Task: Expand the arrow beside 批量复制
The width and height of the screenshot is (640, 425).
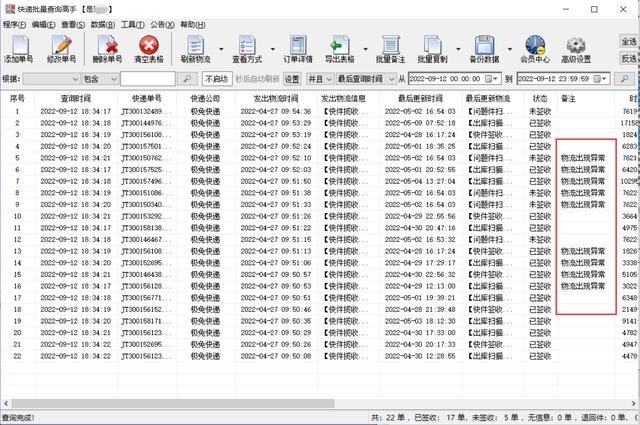Action: tap(458, 49)
